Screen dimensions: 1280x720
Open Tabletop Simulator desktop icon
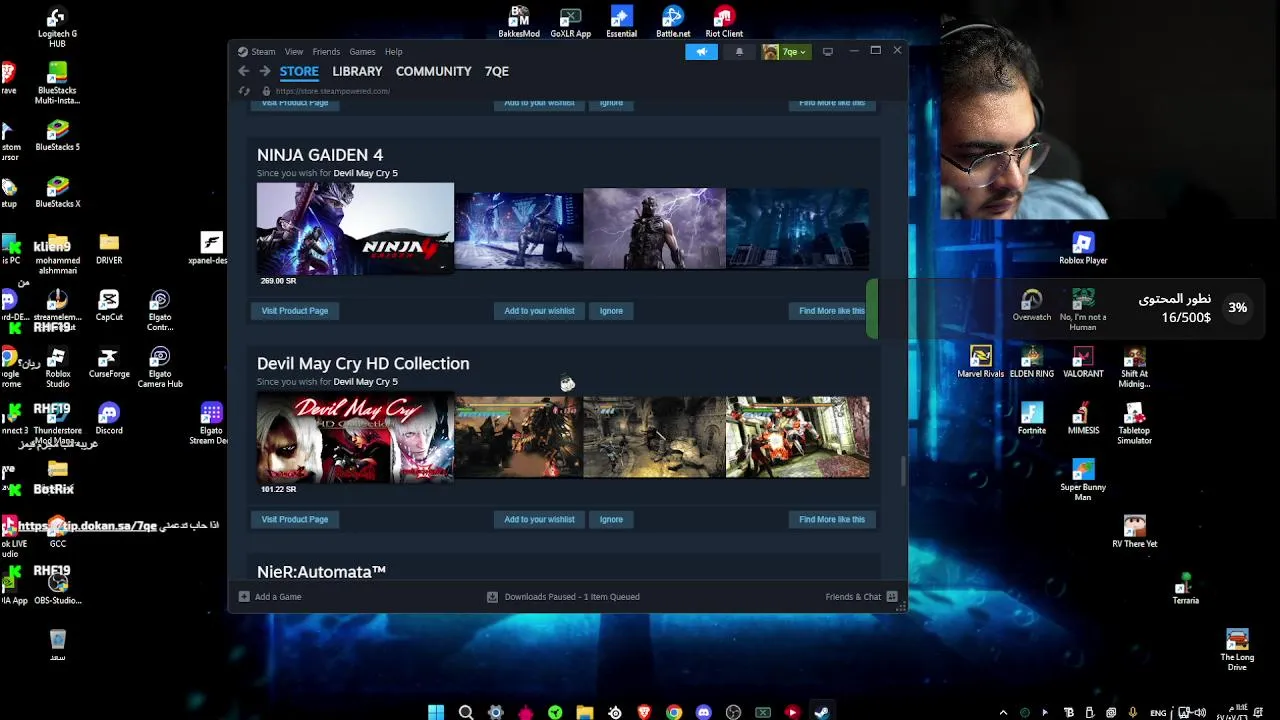click(1134, 423)
